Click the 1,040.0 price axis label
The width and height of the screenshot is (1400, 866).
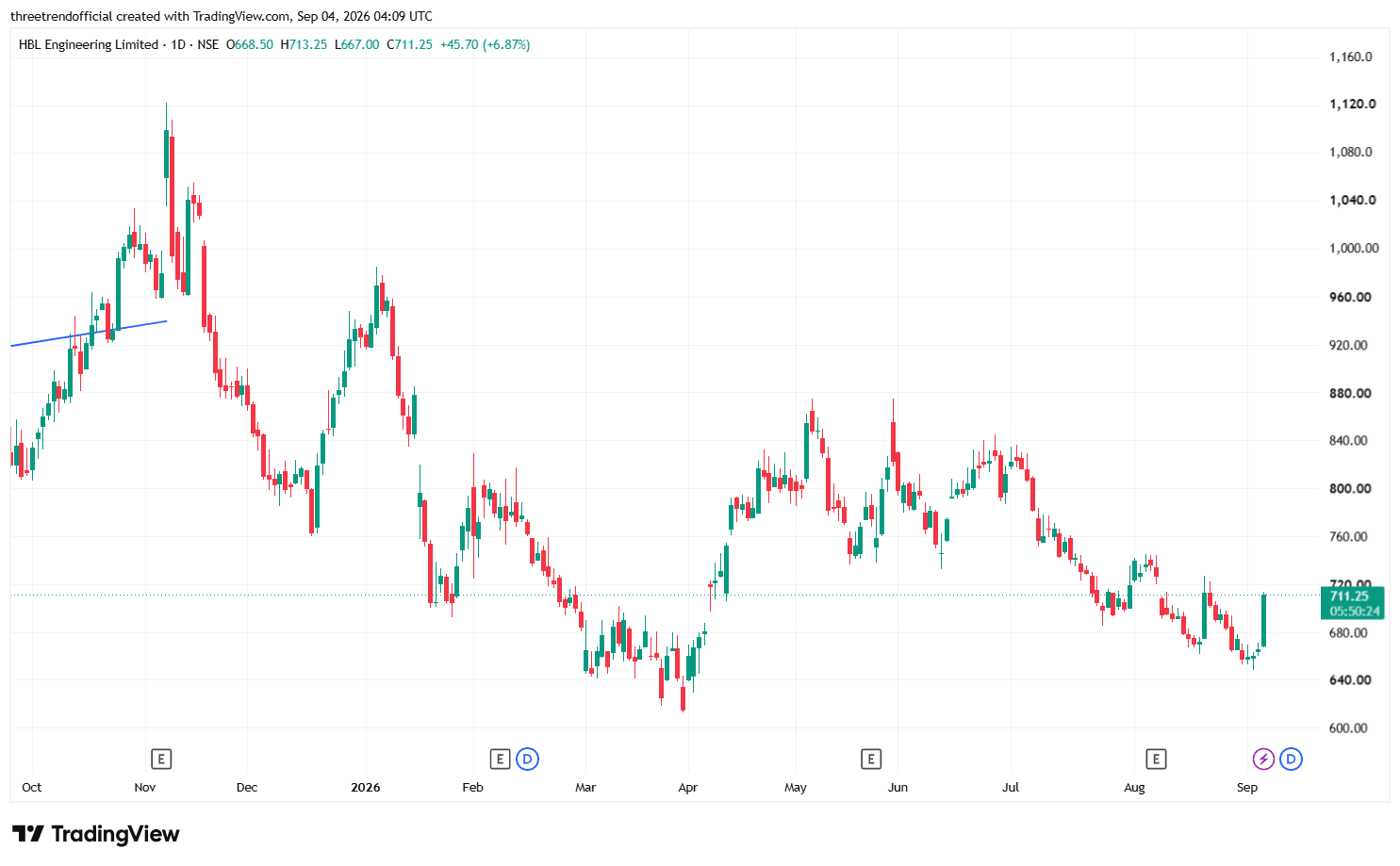point(1353,200)
